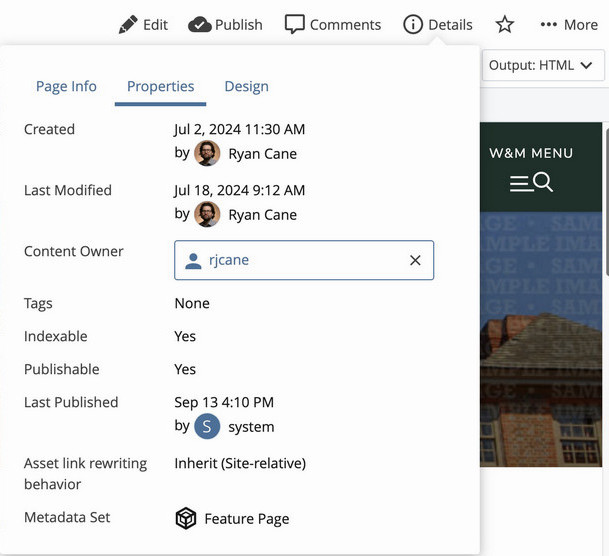Click the 'Content Owner' label
This screenshot has width=609, height=556.
click(74, 251)
